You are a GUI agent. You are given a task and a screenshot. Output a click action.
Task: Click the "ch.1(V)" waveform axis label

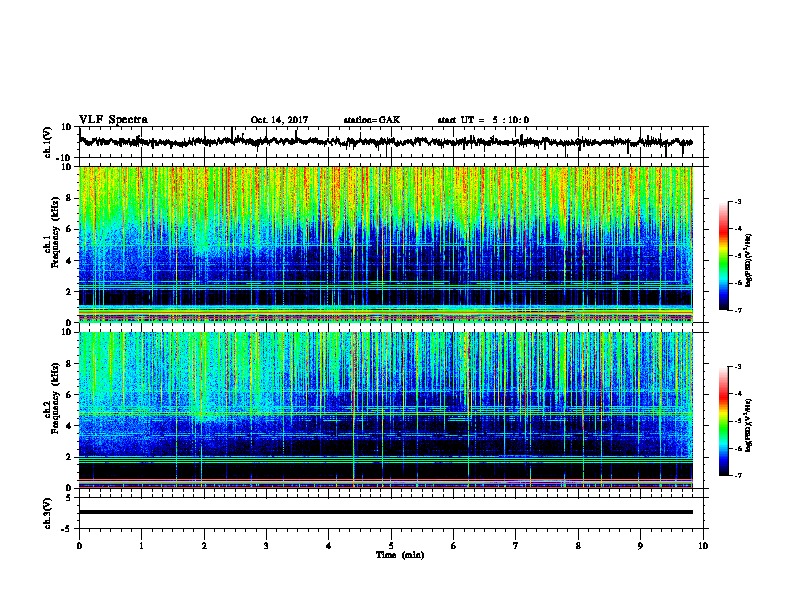pyautogui.click(x=48, y=142)
